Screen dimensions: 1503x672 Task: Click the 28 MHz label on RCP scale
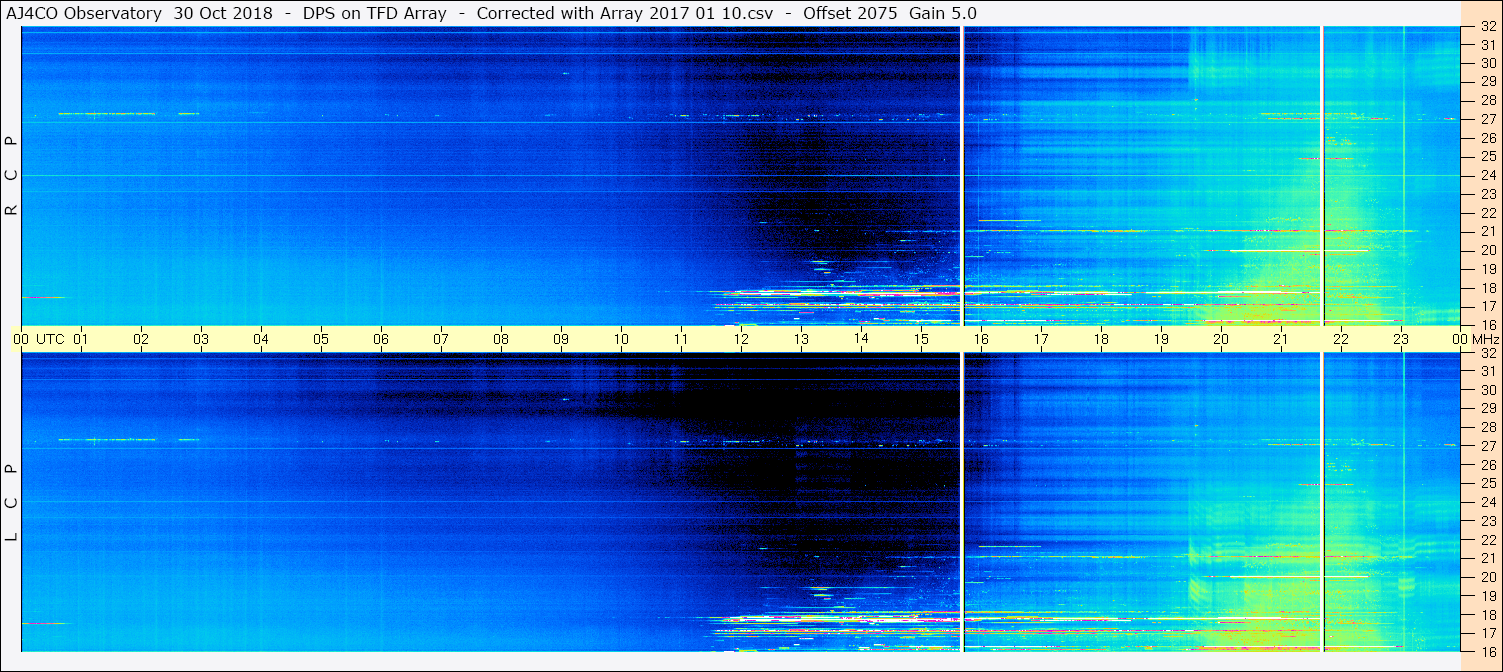pos(1488,100)
